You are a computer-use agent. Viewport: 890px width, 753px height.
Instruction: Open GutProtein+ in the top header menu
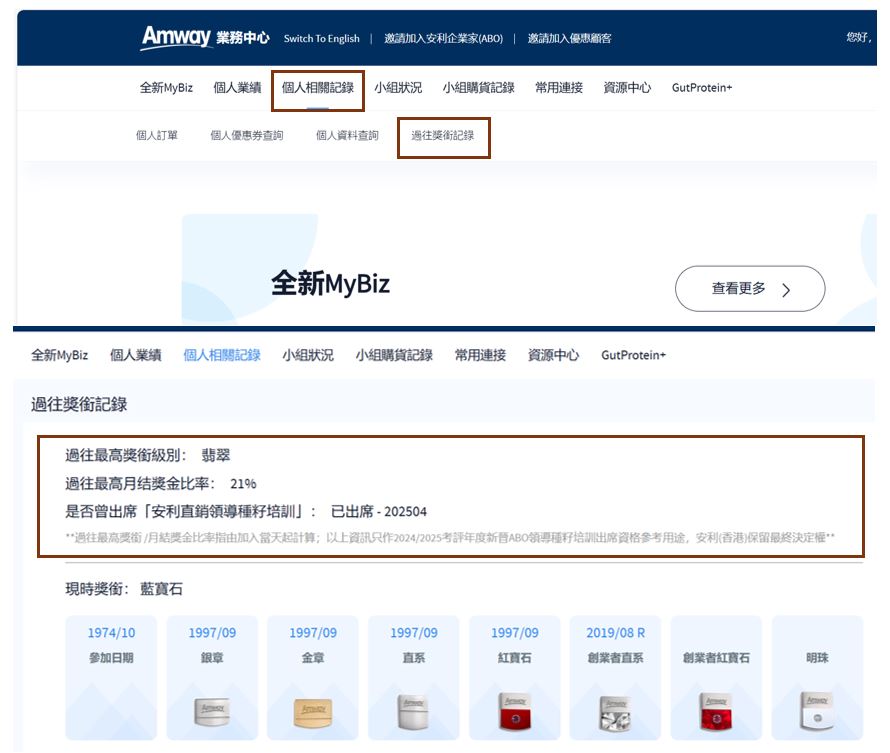(702, 88)
